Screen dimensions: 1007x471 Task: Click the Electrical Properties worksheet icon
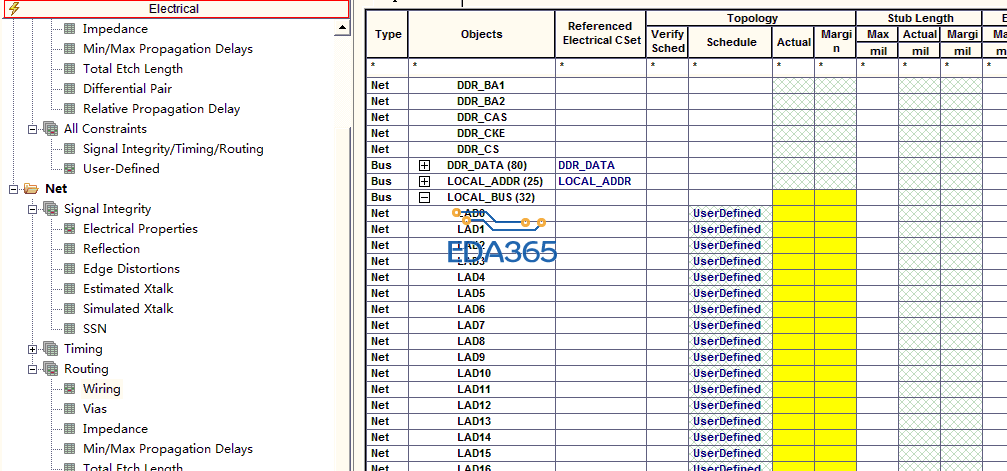click(70, 229)
